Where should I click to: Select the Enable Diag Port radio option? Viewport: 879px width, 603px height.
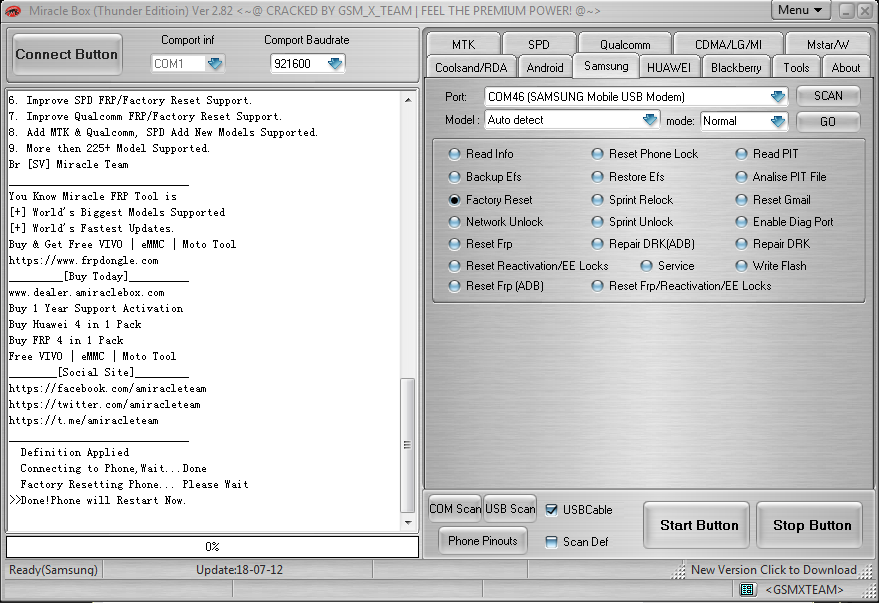741,222
